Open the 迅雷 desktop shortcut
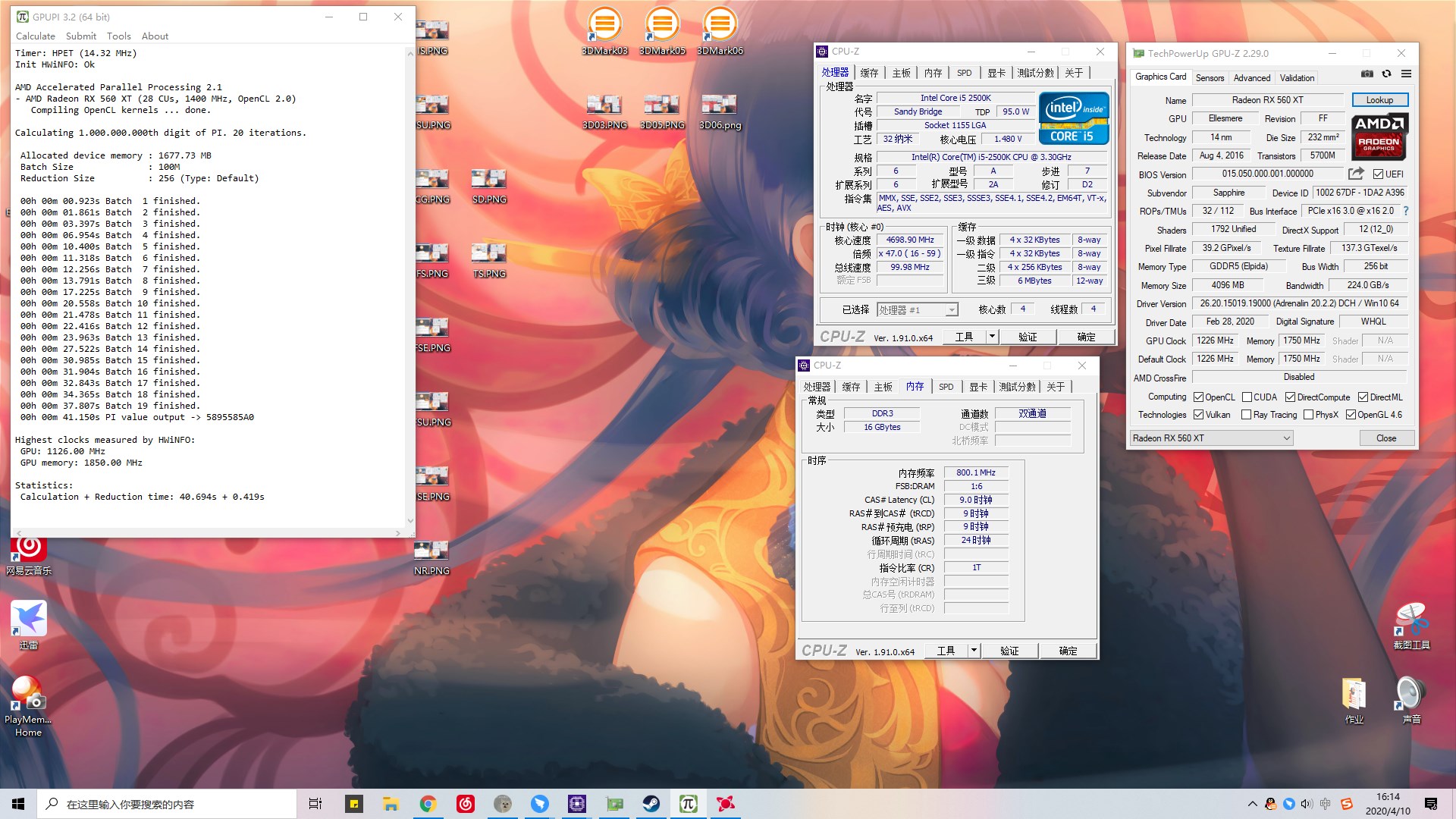1456x819 pixels. 29,626
